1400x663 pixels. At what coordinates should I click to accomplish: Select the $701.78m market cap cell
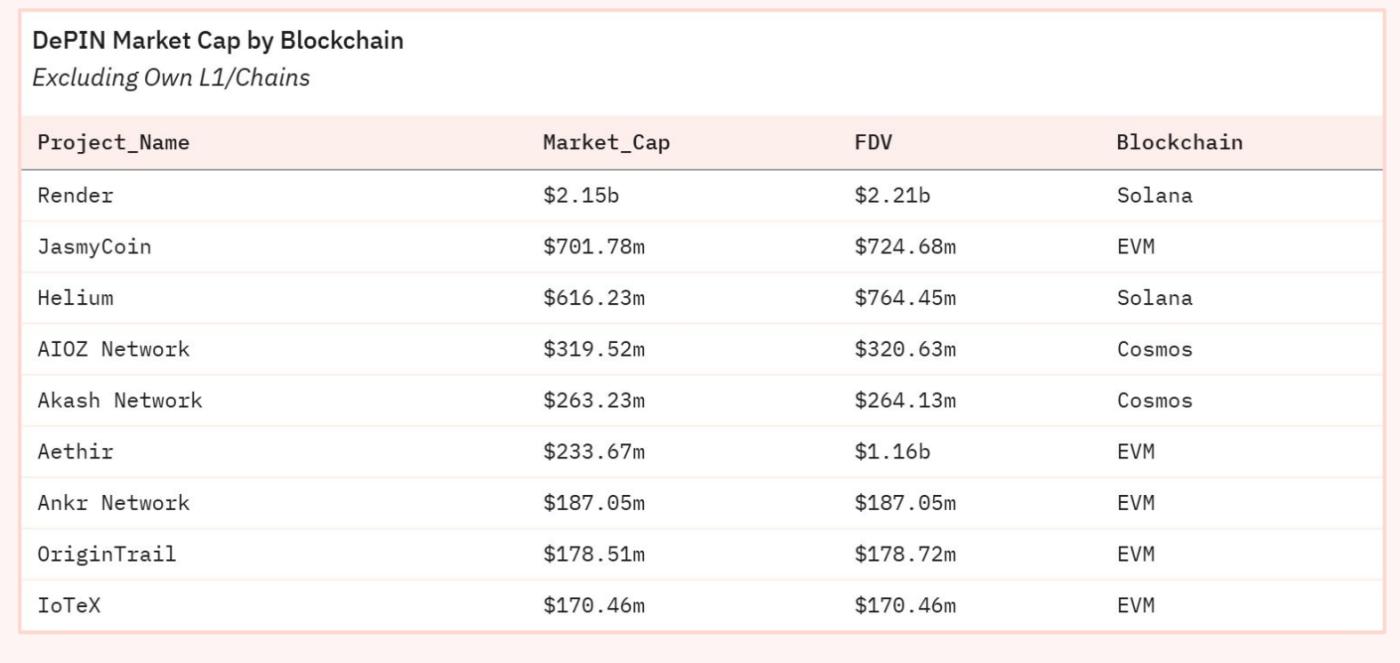(x=594, y=247)
